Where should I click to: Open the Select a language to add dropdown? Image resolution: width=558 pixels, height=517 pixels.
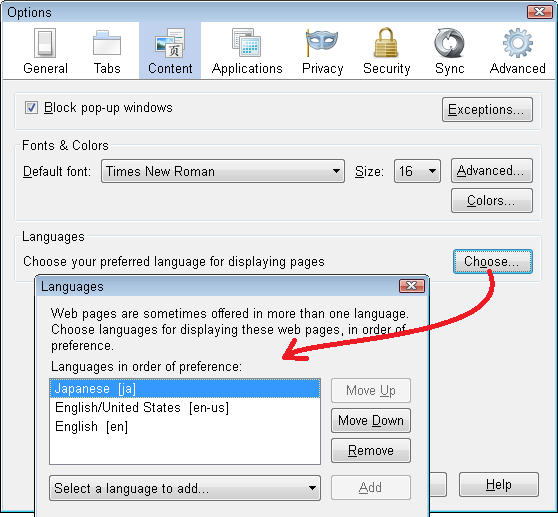tap(185, 488)
